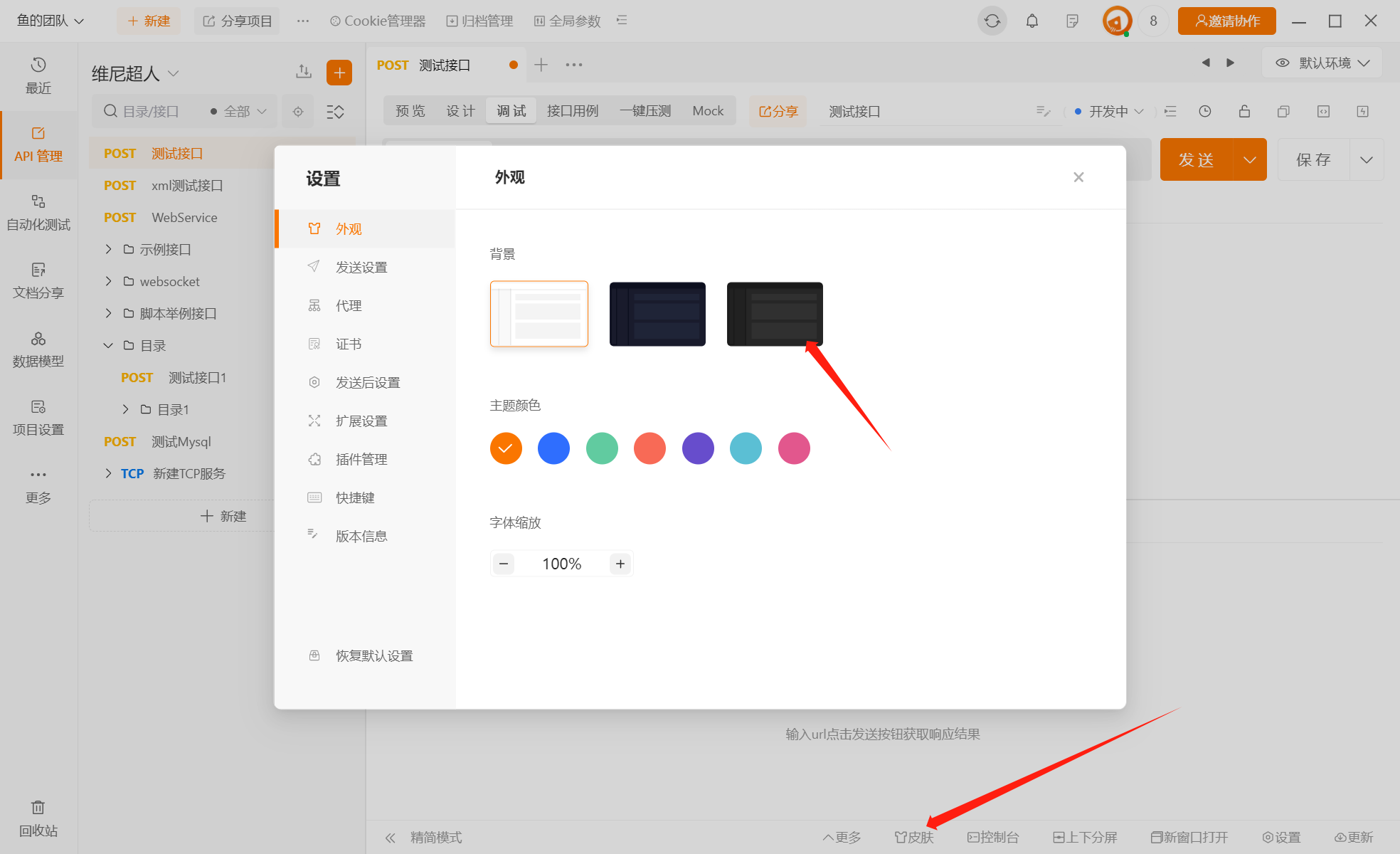The height and width of the screenshot is (854, 1400).
Task: Open the 全部 filter dropdown
Action: (x=239, y=112)
